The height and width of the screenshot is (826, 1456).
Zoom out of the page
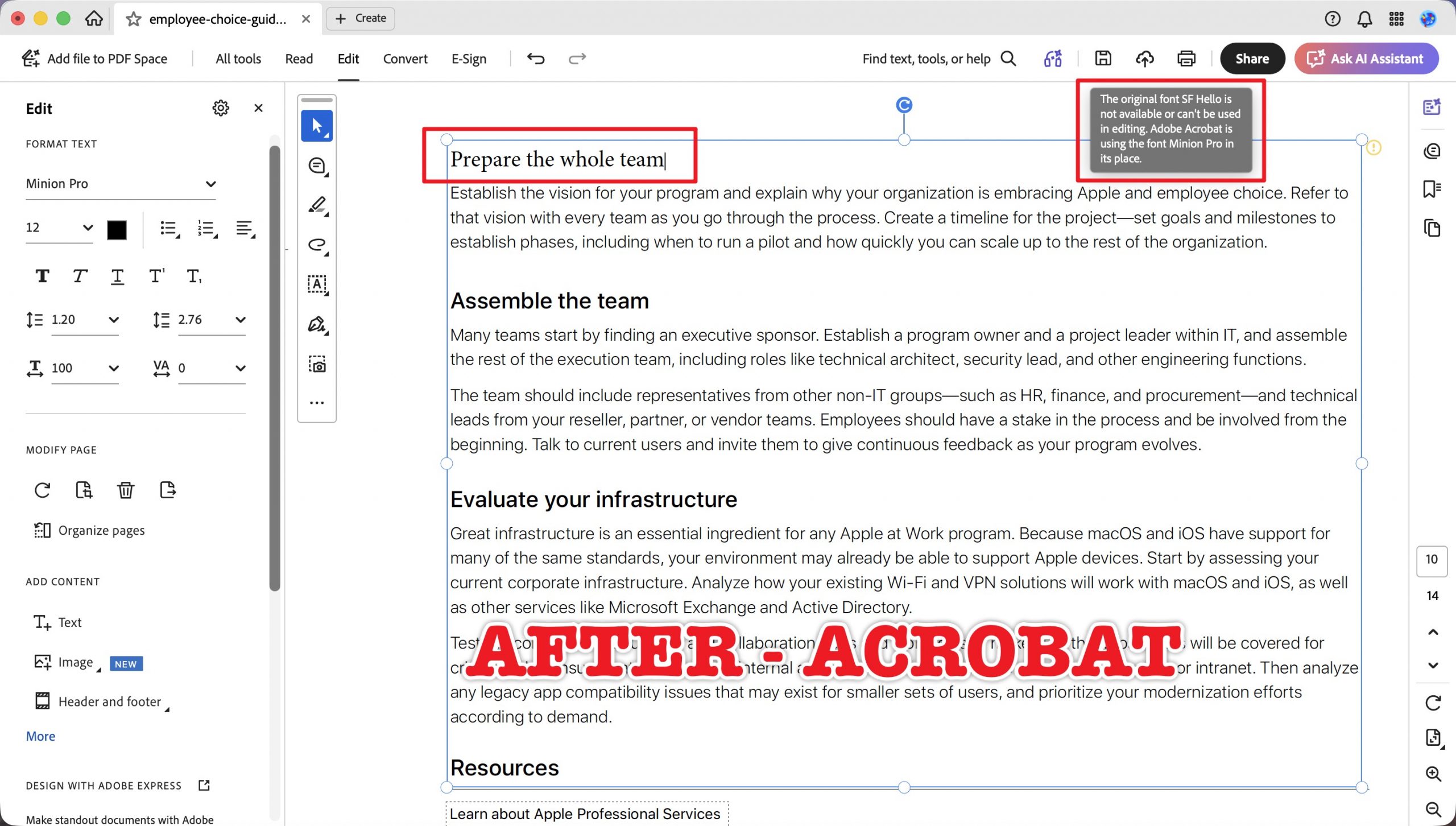tap(1433, 810)
